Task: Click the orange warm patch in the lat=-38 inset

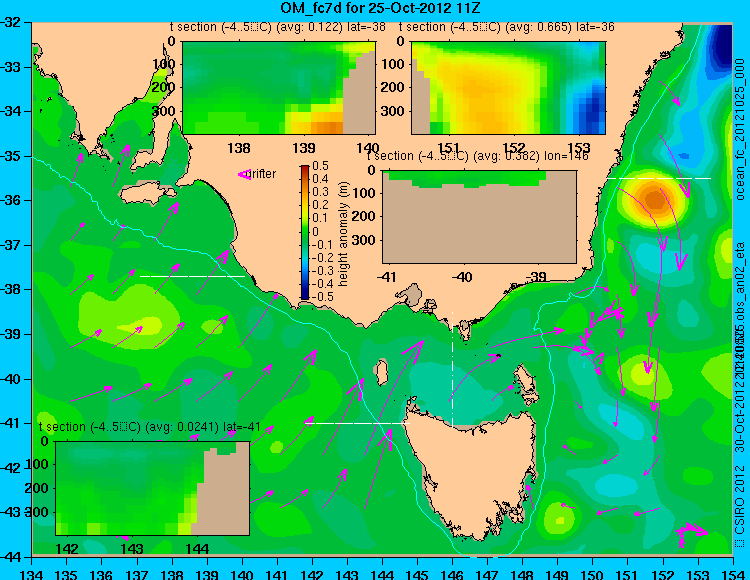Action: point(325,127)
